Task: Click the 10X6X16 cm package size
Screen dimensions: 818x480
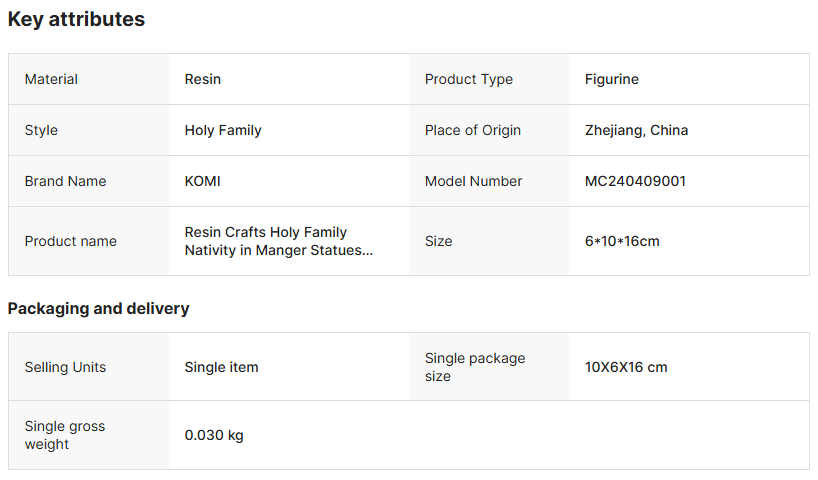Action: coord(626,367)
